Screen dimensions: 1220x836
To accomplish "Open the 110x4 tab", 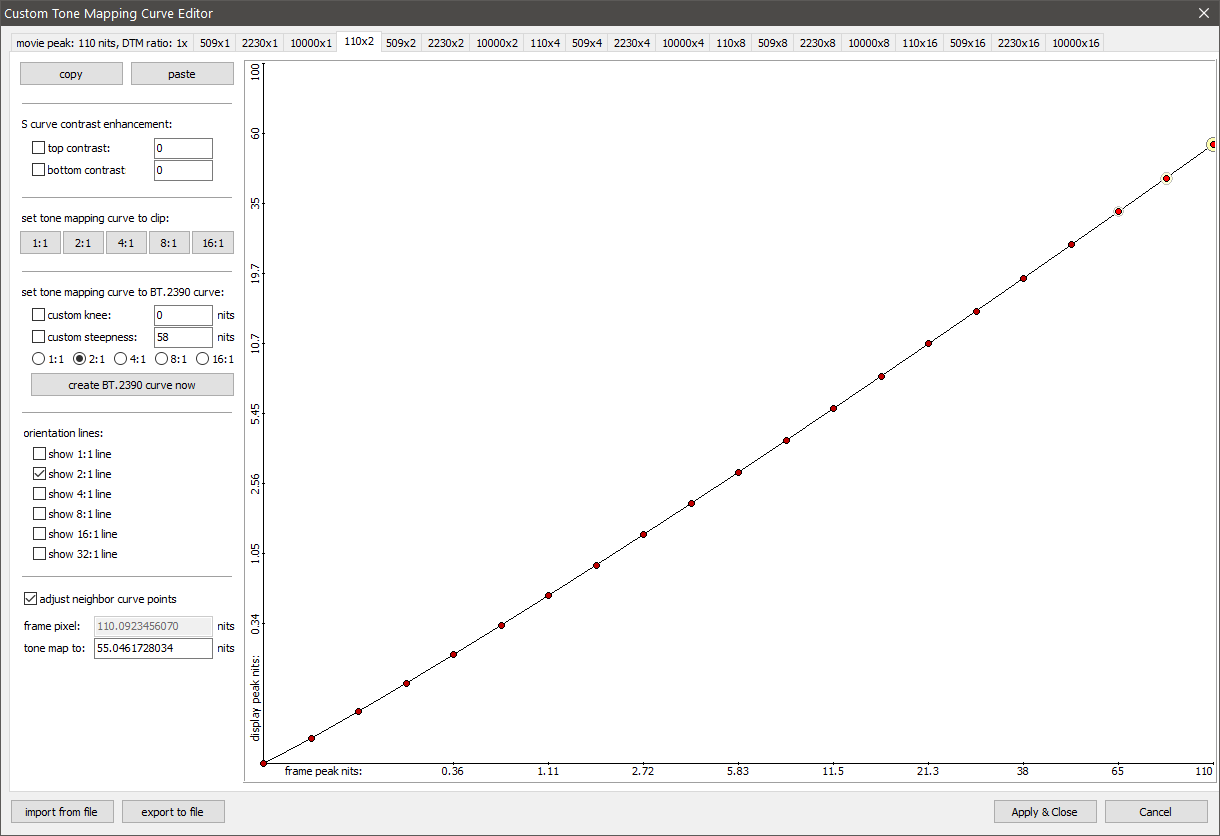I will coord(545,43).
